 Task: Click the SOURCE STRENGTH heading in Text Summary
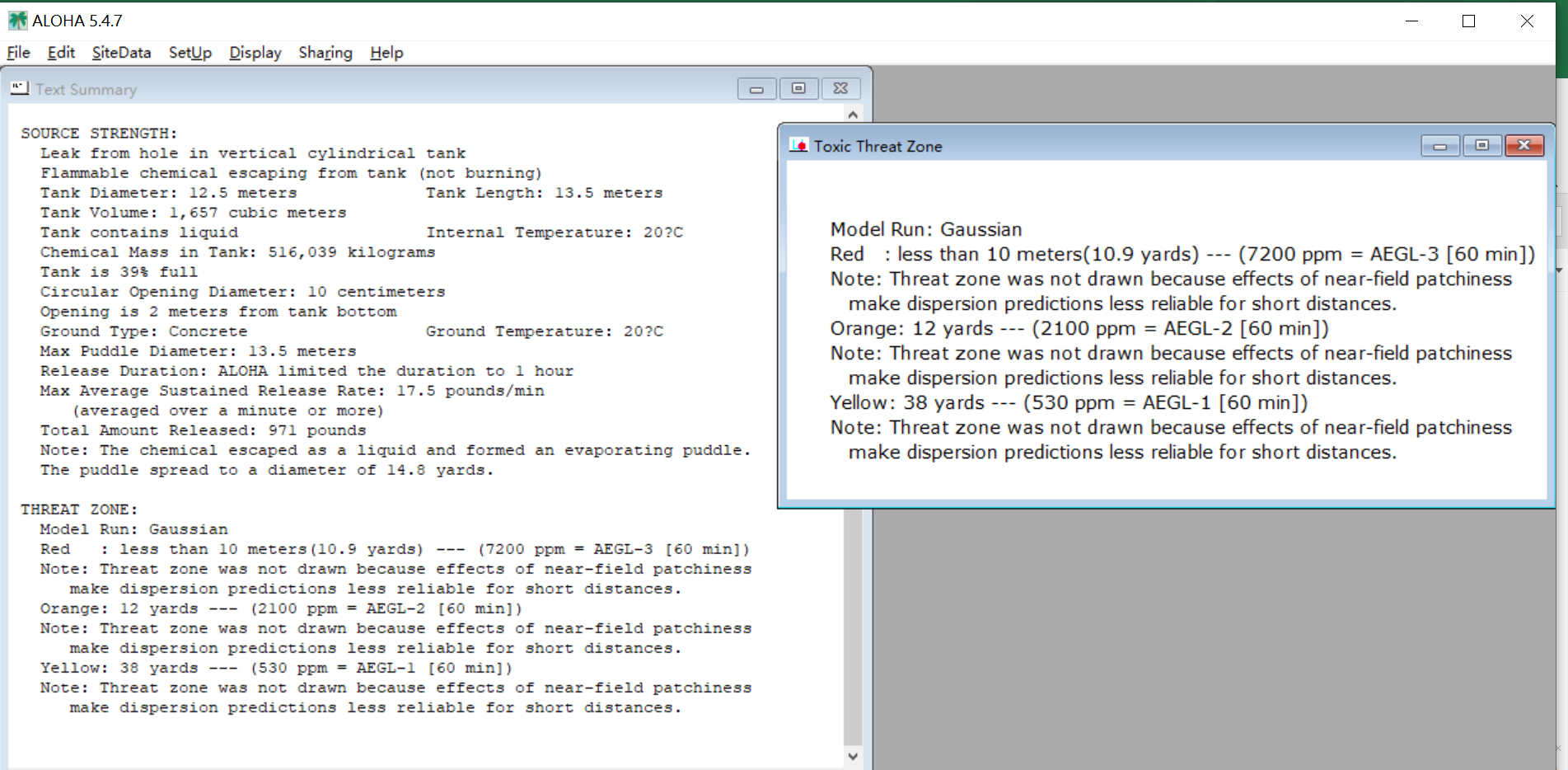[x=99, y=134]
